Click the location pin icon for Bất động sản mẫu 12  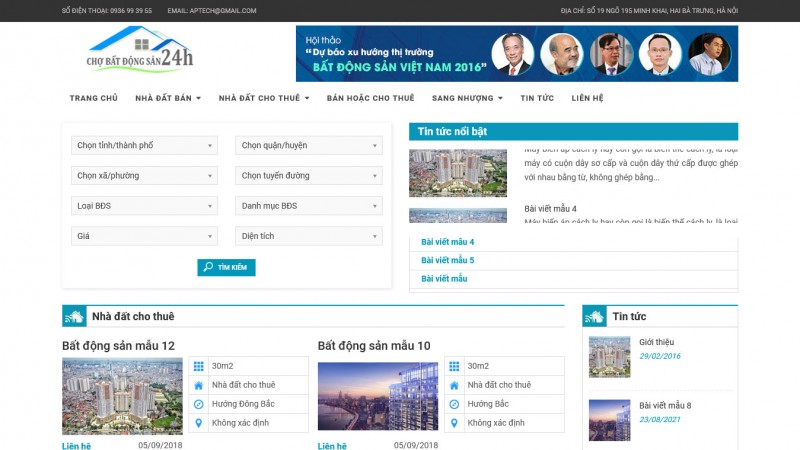click(199, 423)
